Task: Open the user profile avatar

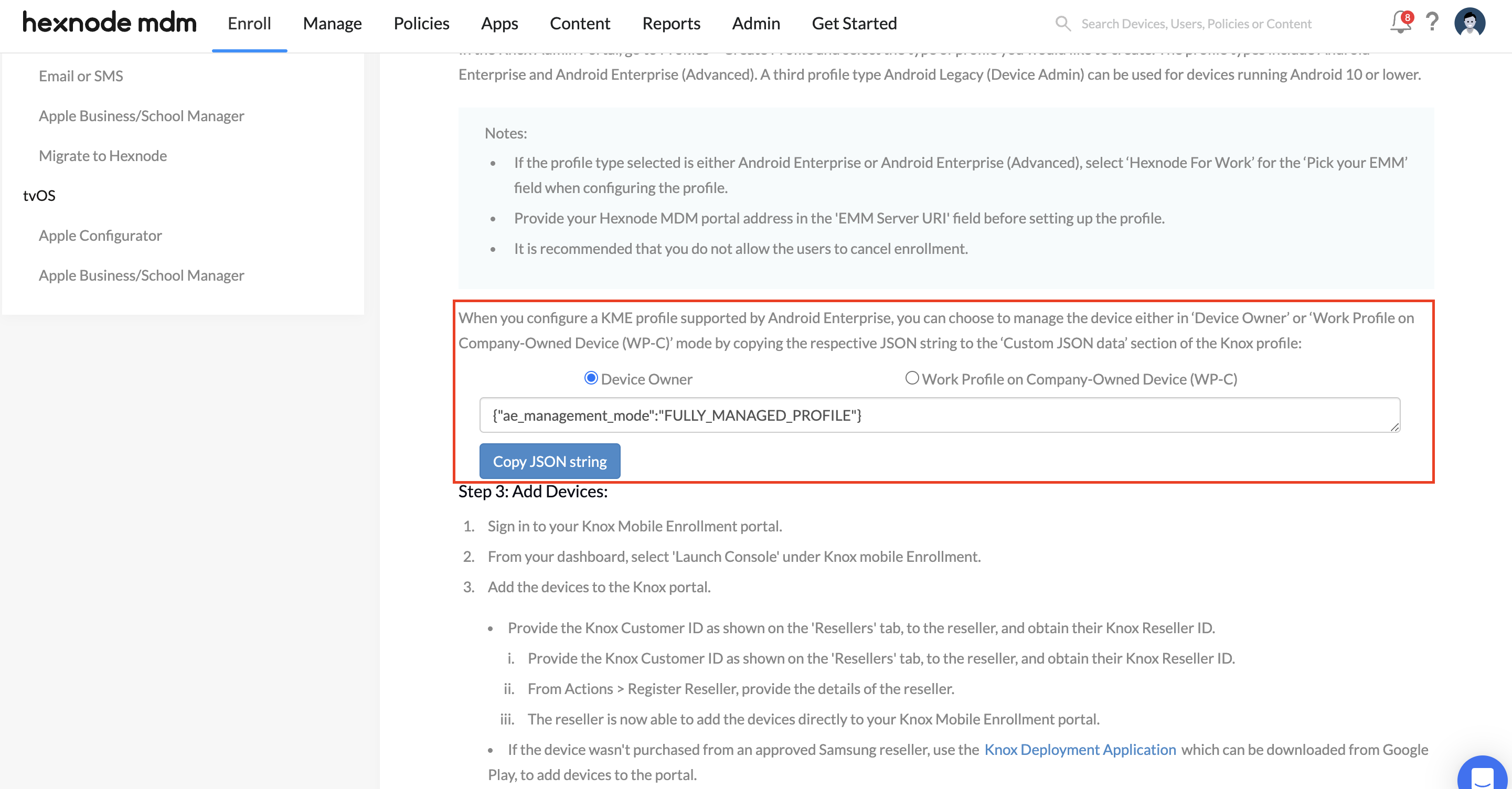Action: click(x=1470, y=23)
